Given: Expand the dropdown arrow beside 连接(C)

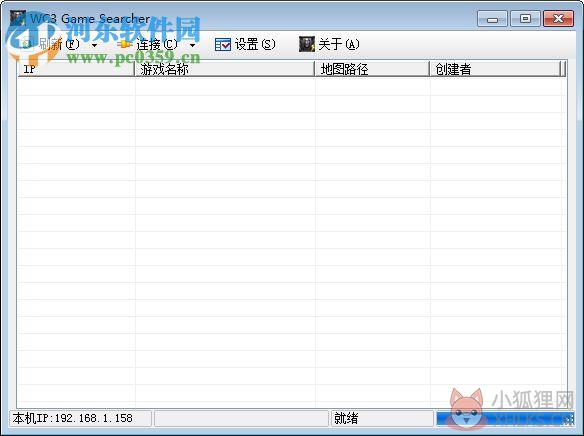Looking at the screenshot, I should [x=192, y=45].
